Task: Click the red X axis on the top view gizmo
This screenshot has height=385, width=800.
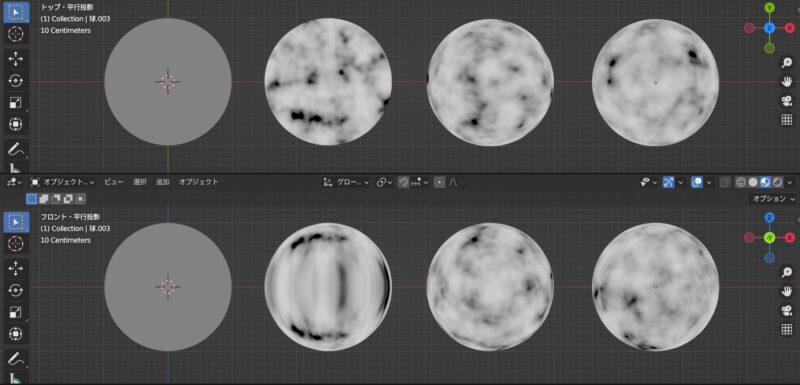Action: point(790,28)
